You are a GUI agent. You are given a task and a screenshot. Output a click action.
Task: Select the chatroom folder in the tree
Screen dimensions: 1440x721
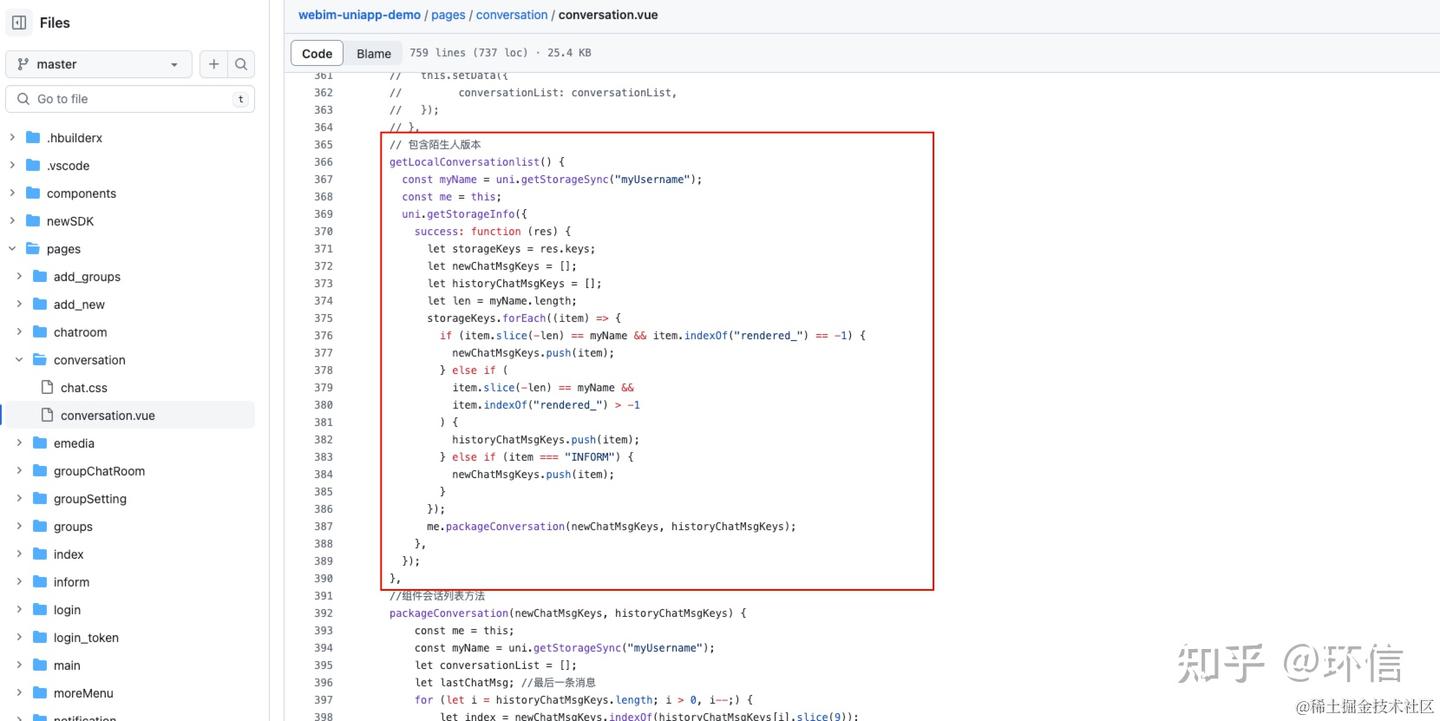click(x=80, y=331)
